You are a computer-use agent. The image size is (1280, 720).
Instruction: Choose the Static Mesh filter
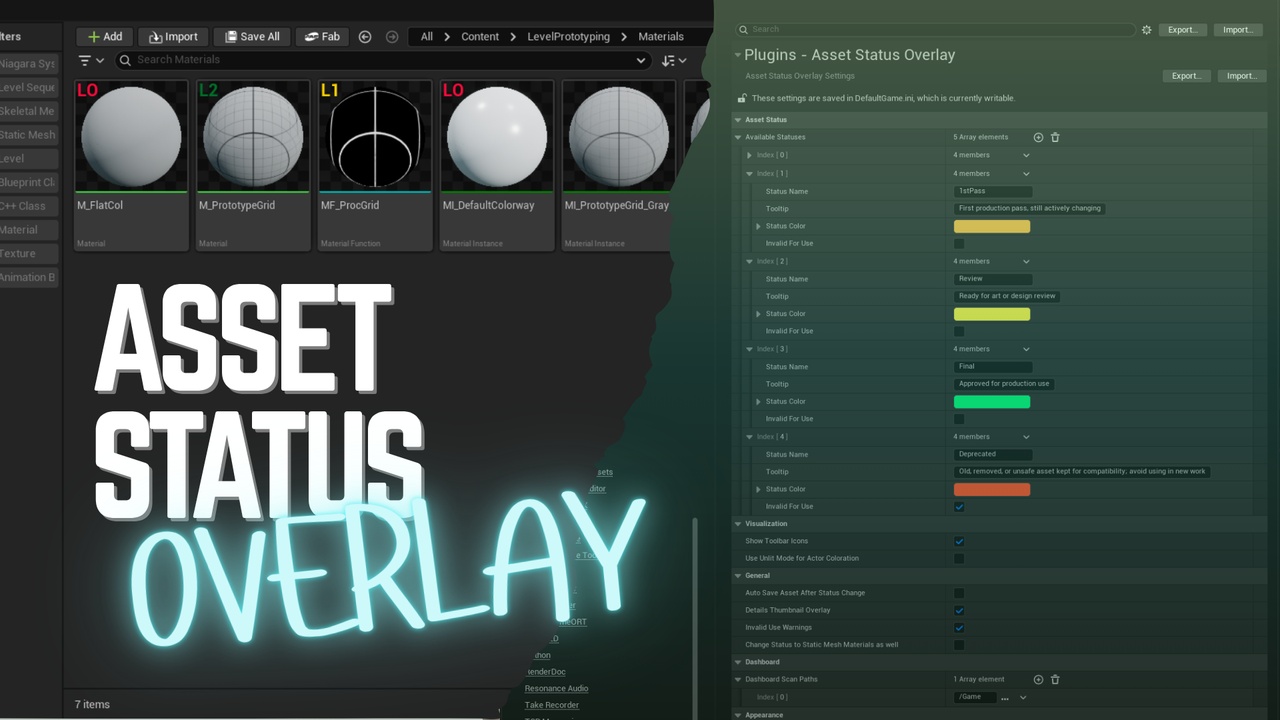pyautogui.click(x=27, y=135)
